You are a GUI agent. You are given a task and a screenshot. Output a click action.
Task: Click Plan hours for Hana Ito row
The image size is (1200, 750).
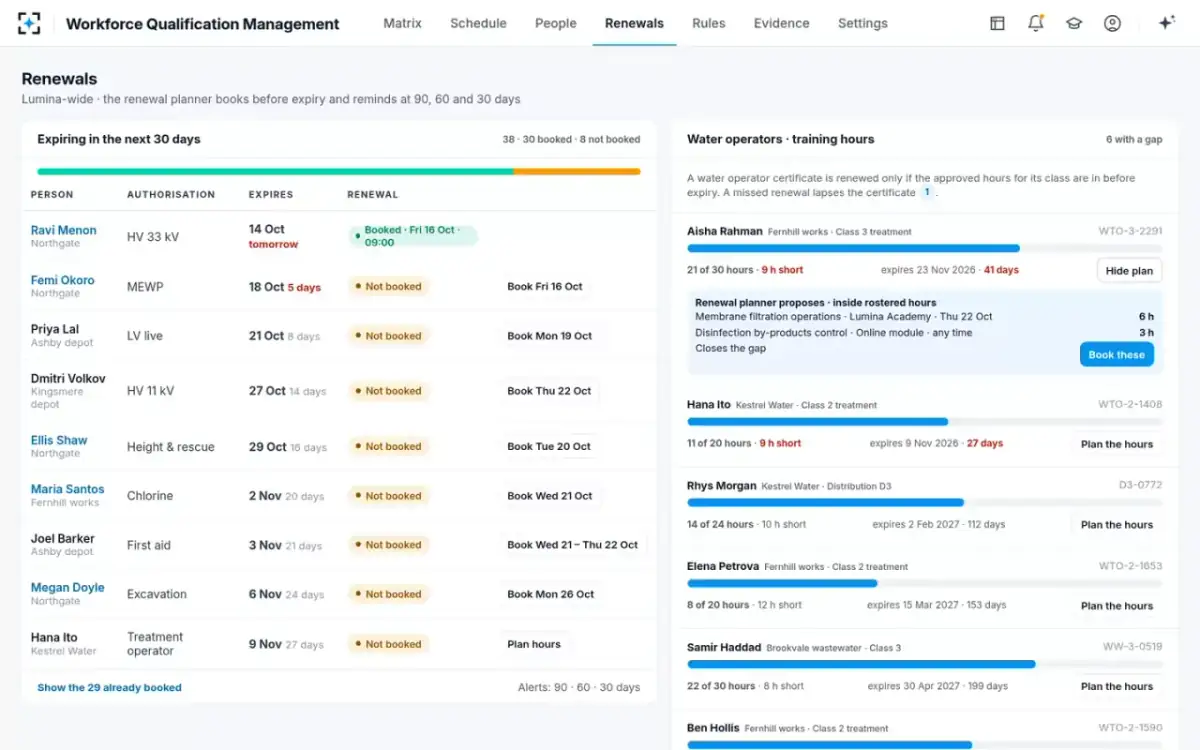(534, 644)
